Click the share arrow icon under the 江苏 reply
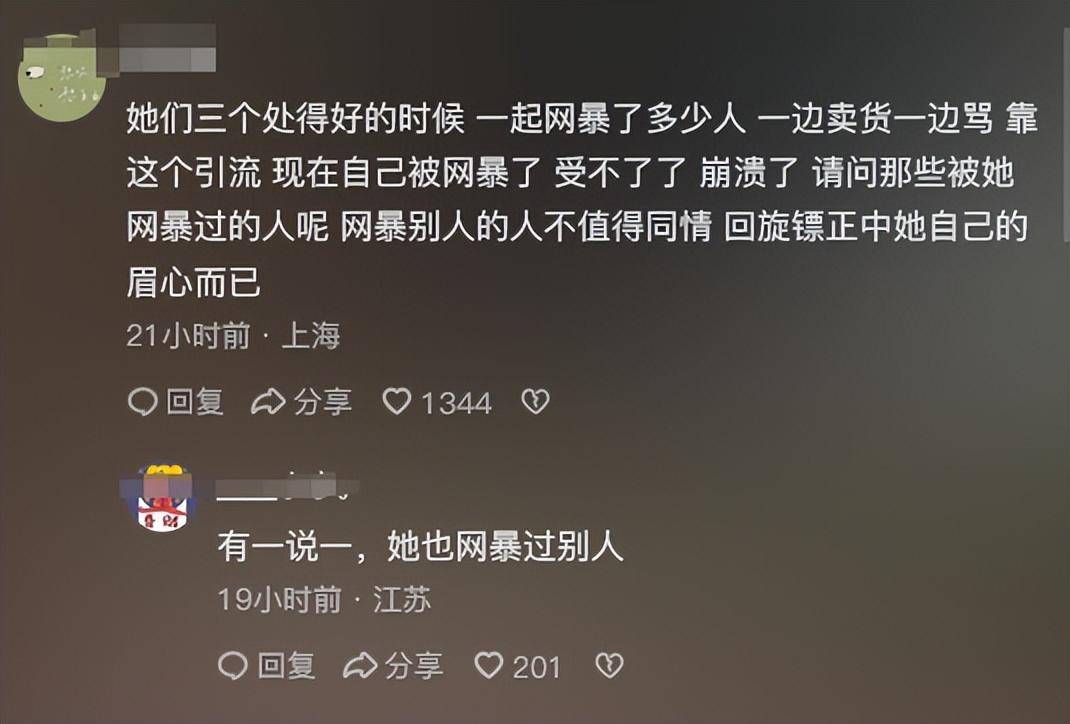Viewport: 1070px width, 724px height. [x=360, y=666]
